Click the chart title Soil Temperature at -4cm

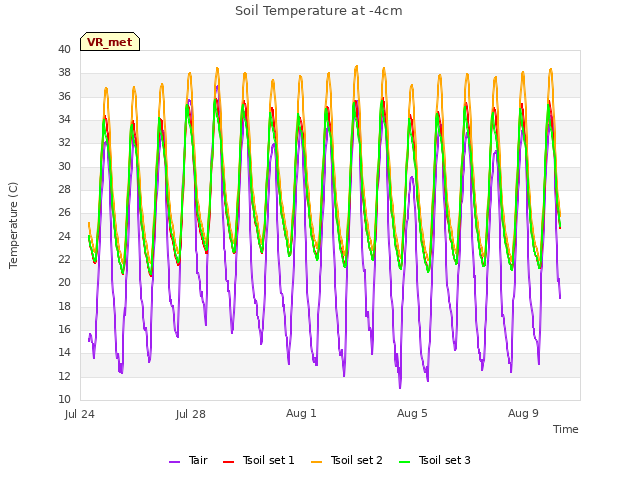[319, 11]
